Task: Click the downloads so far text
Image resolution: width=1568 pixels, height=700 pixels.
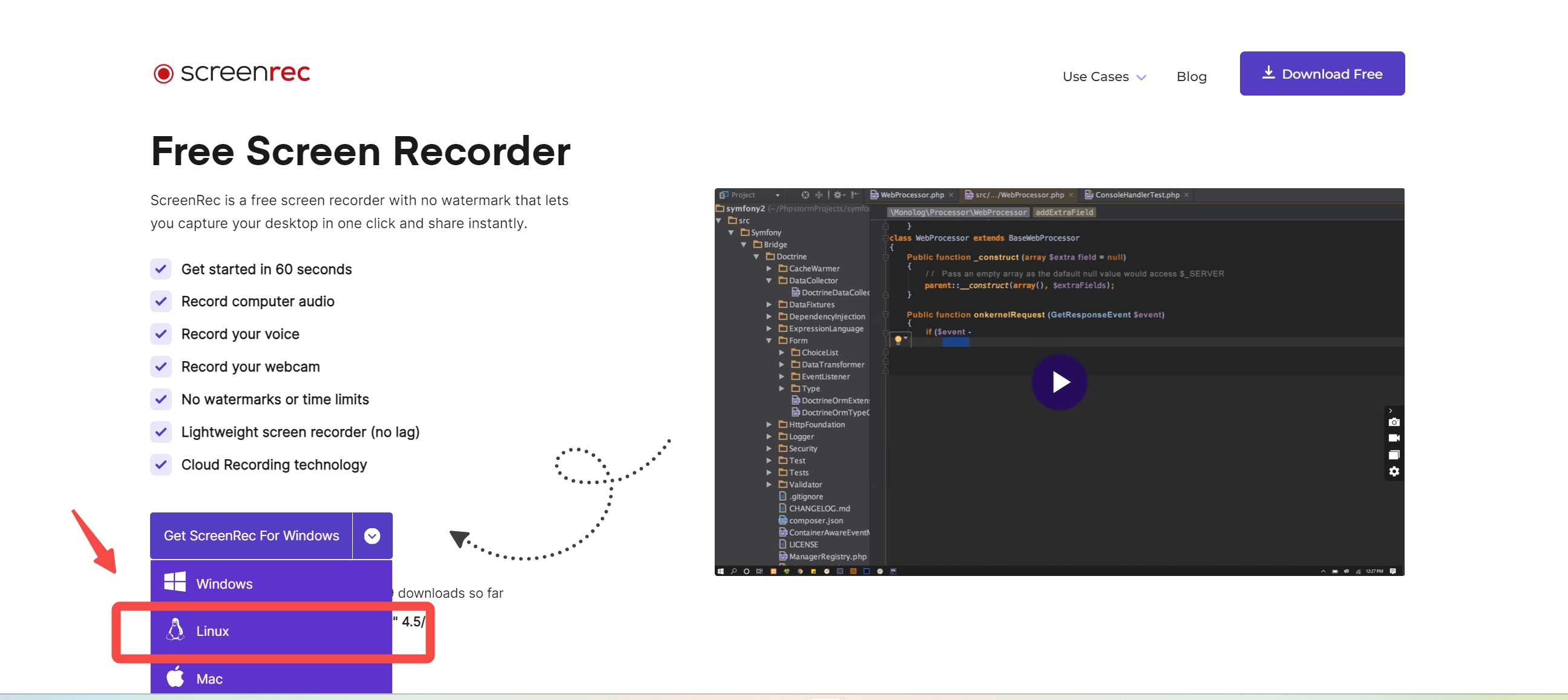Action: pos(450,593)
